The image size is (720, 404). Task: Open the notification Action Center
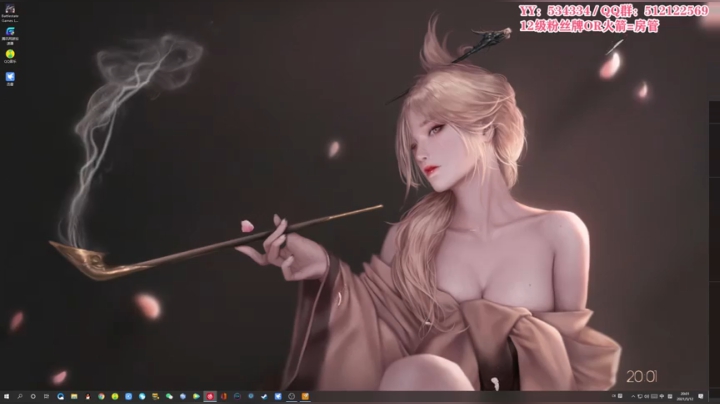point(701,396)
